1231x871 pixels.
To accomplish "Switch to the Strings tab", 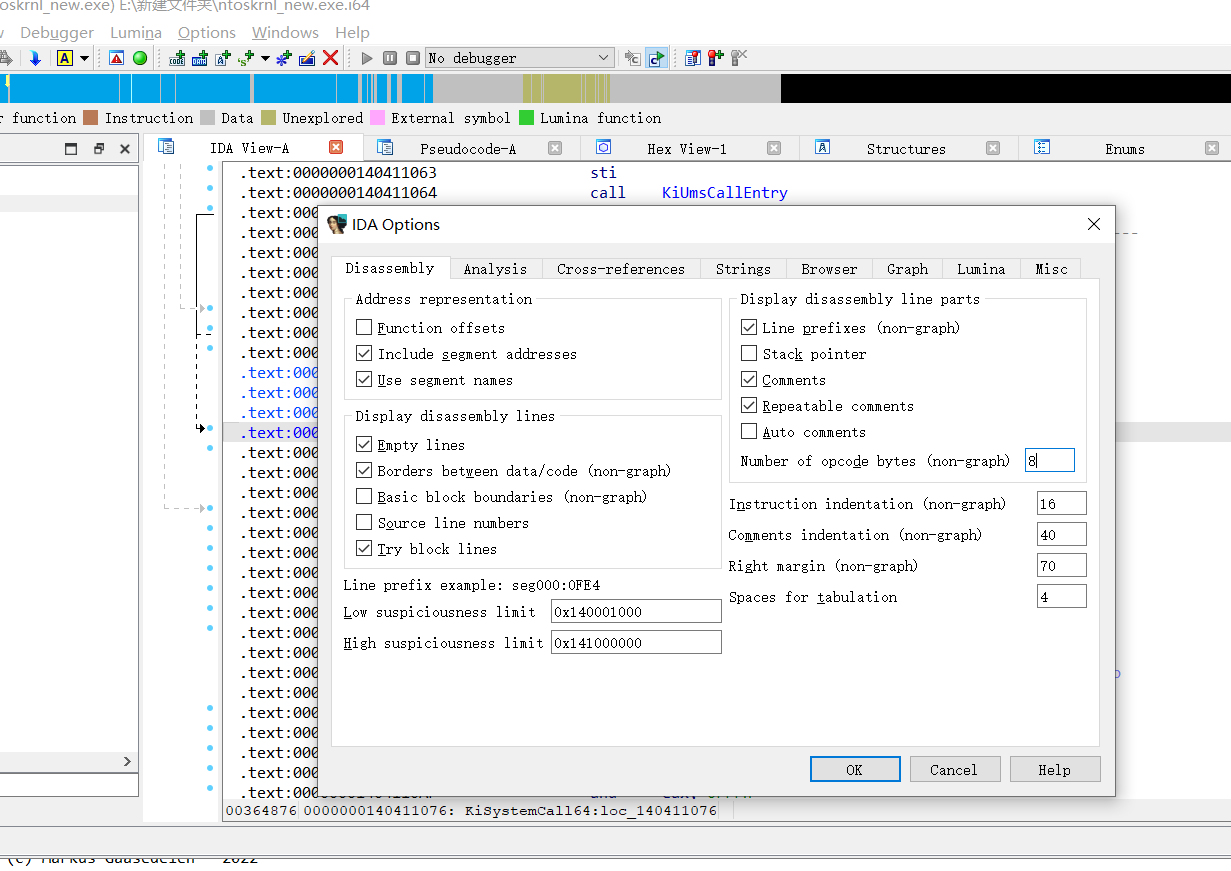I will tap(743, 269).
